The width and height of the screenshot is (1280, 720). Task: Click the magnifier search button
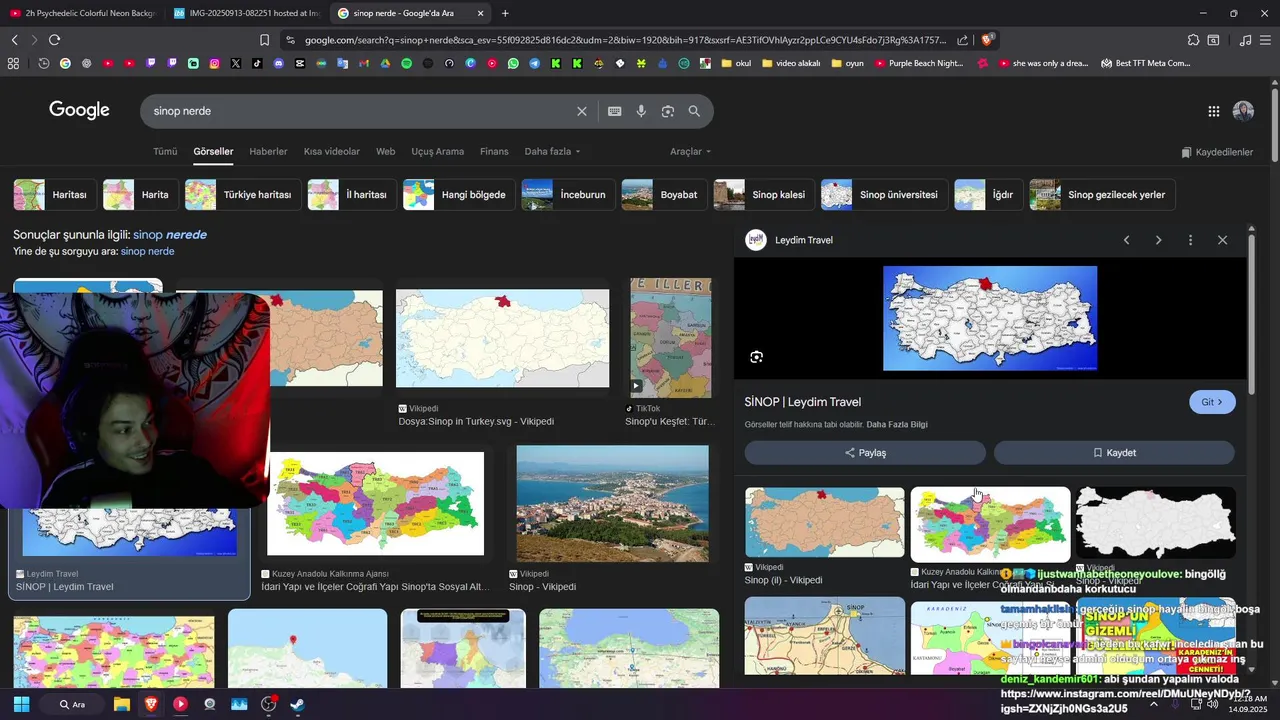click(694, 111)
